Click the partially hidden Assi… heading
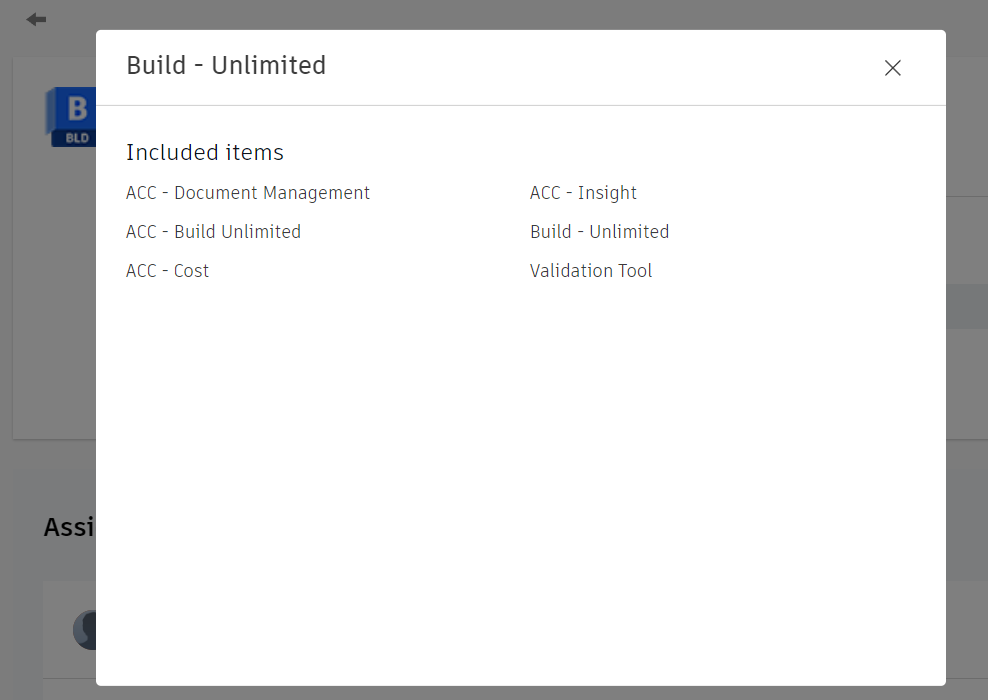 pyautogui.click(x=69, y=527)
